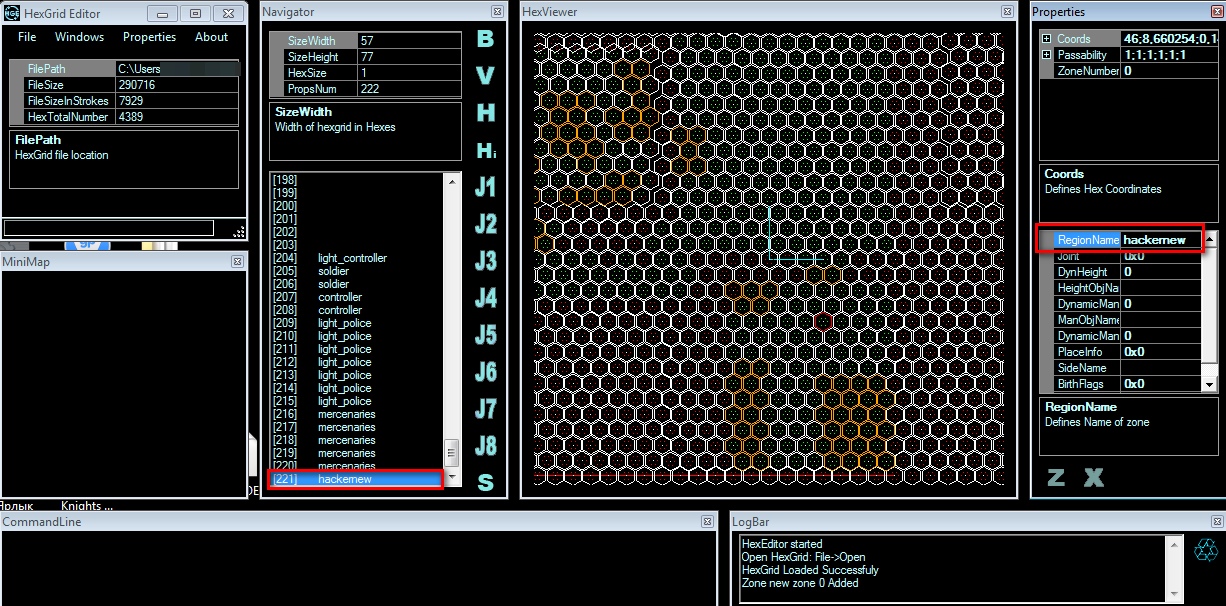Click the V icon in Navigator
Viewport: 1226px width, 606px height.
pyautogui.click(x=485, y=76)
